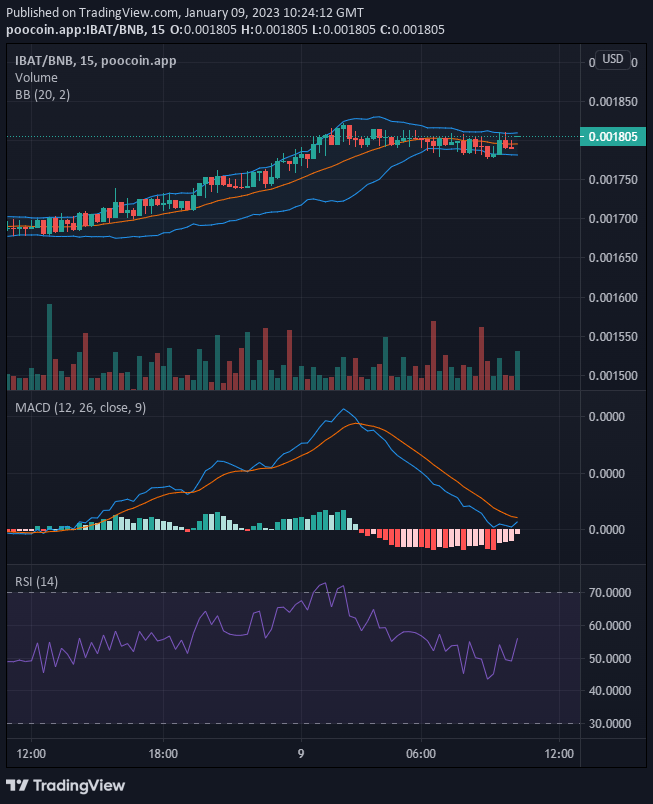Image resolution: width=653 pixels, height=804 pixels.
Task: Click the 0.001600 price axis label
Action: 613,298
